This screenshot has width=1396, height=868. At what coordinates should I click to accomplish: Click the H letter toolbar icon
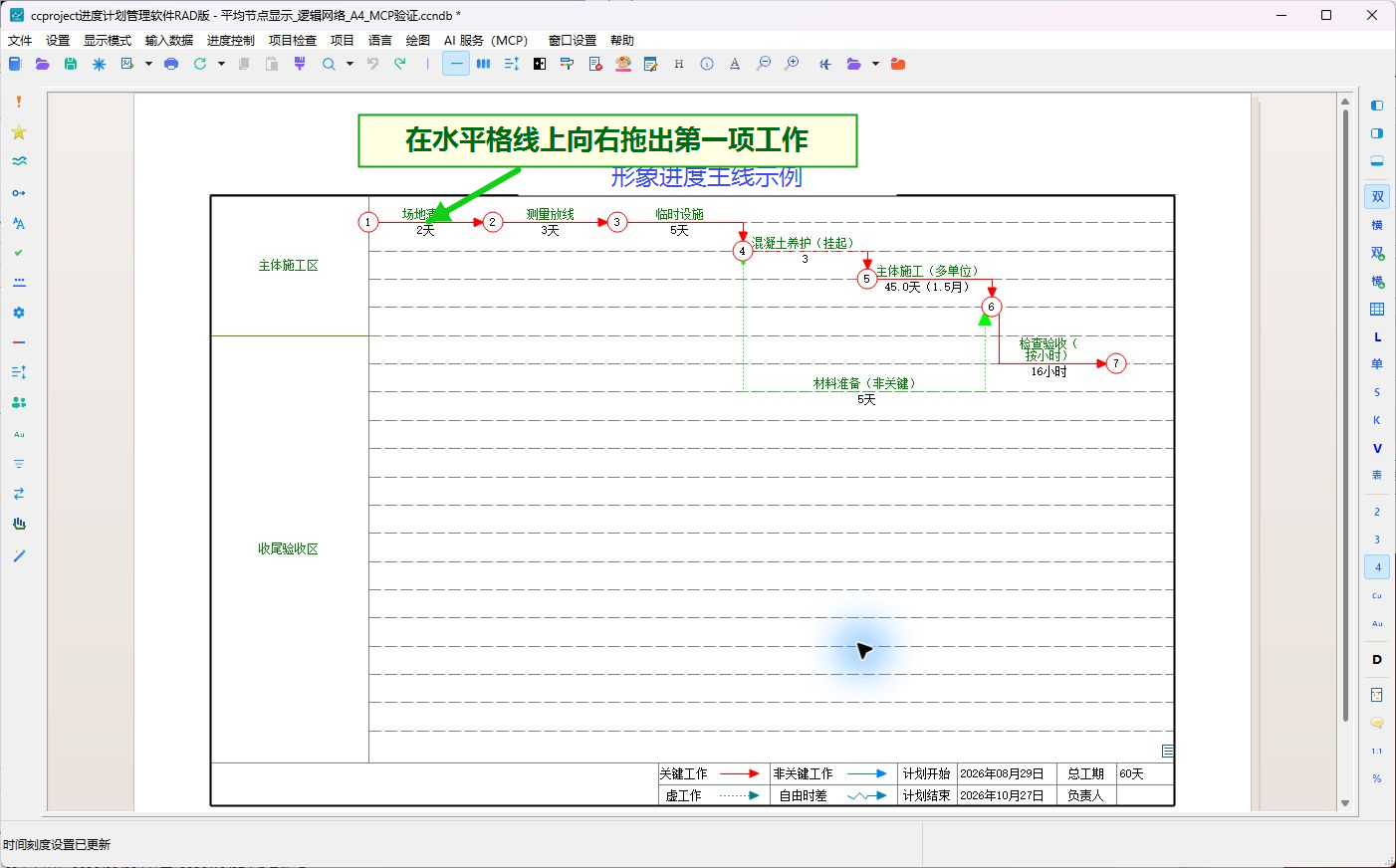[679, 64]
